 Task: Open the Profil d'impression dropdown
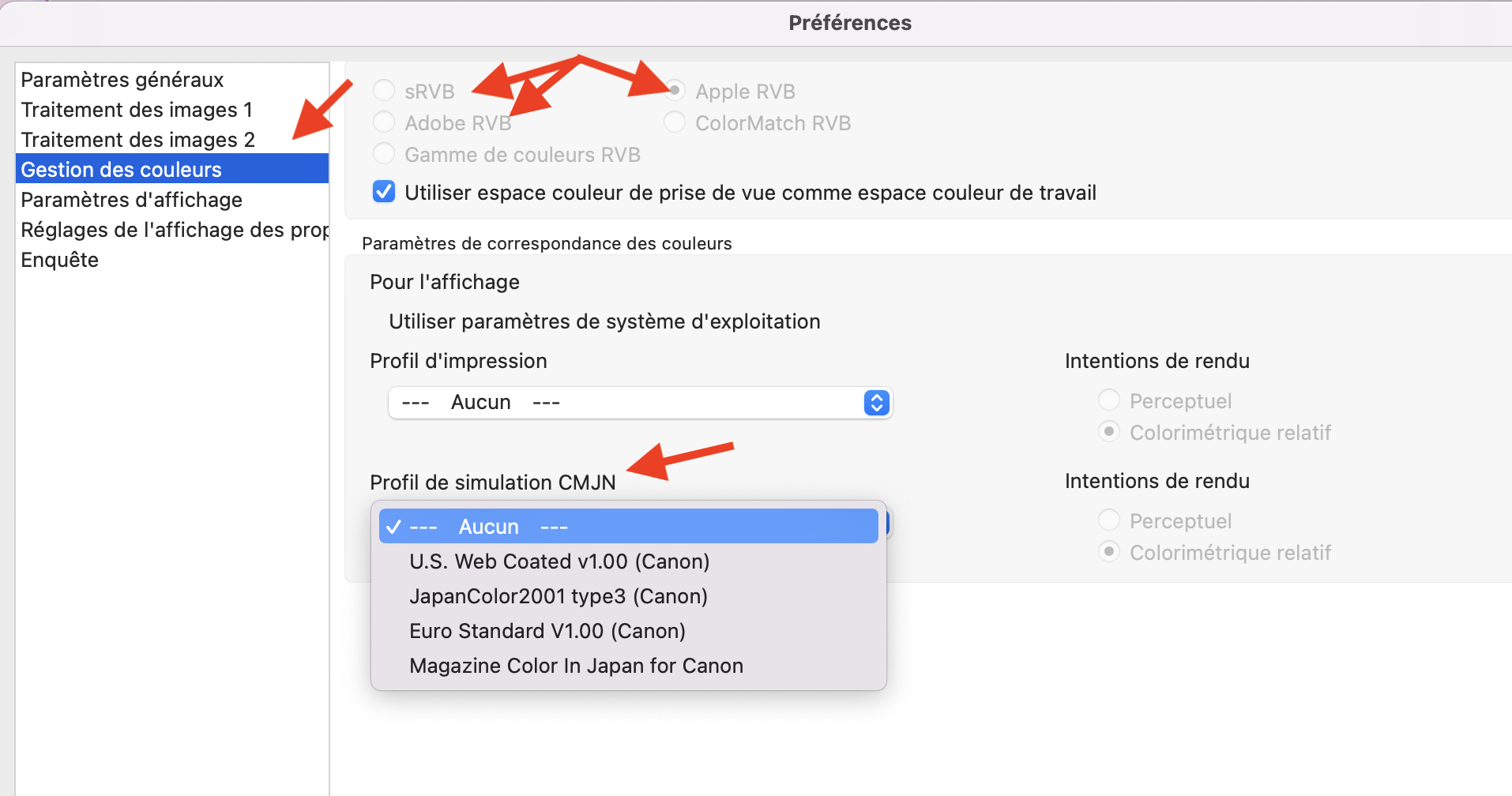click(x=632, y=403)
